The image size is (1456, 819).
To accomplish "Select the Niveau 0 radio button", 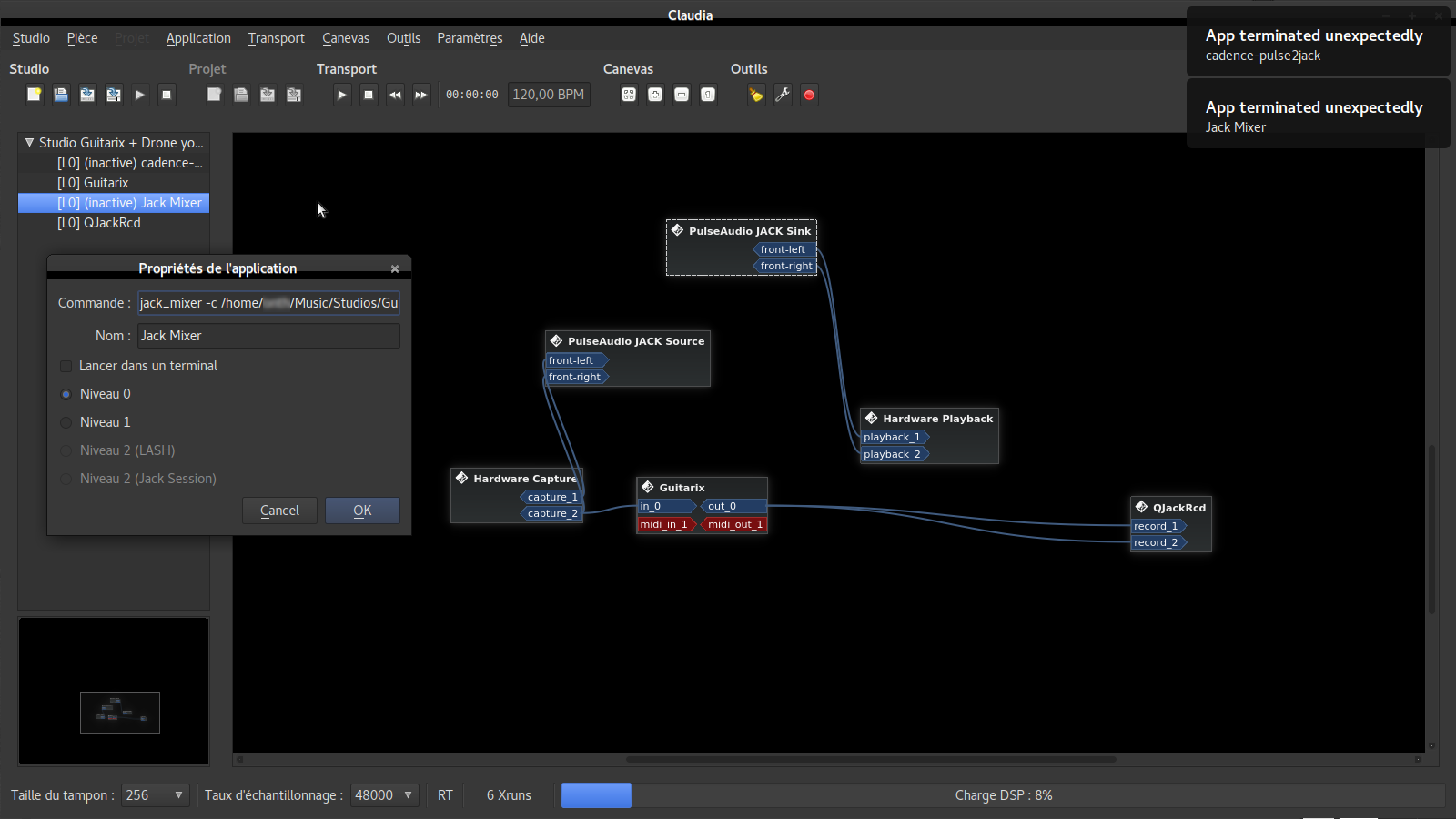I will (66, 394).
